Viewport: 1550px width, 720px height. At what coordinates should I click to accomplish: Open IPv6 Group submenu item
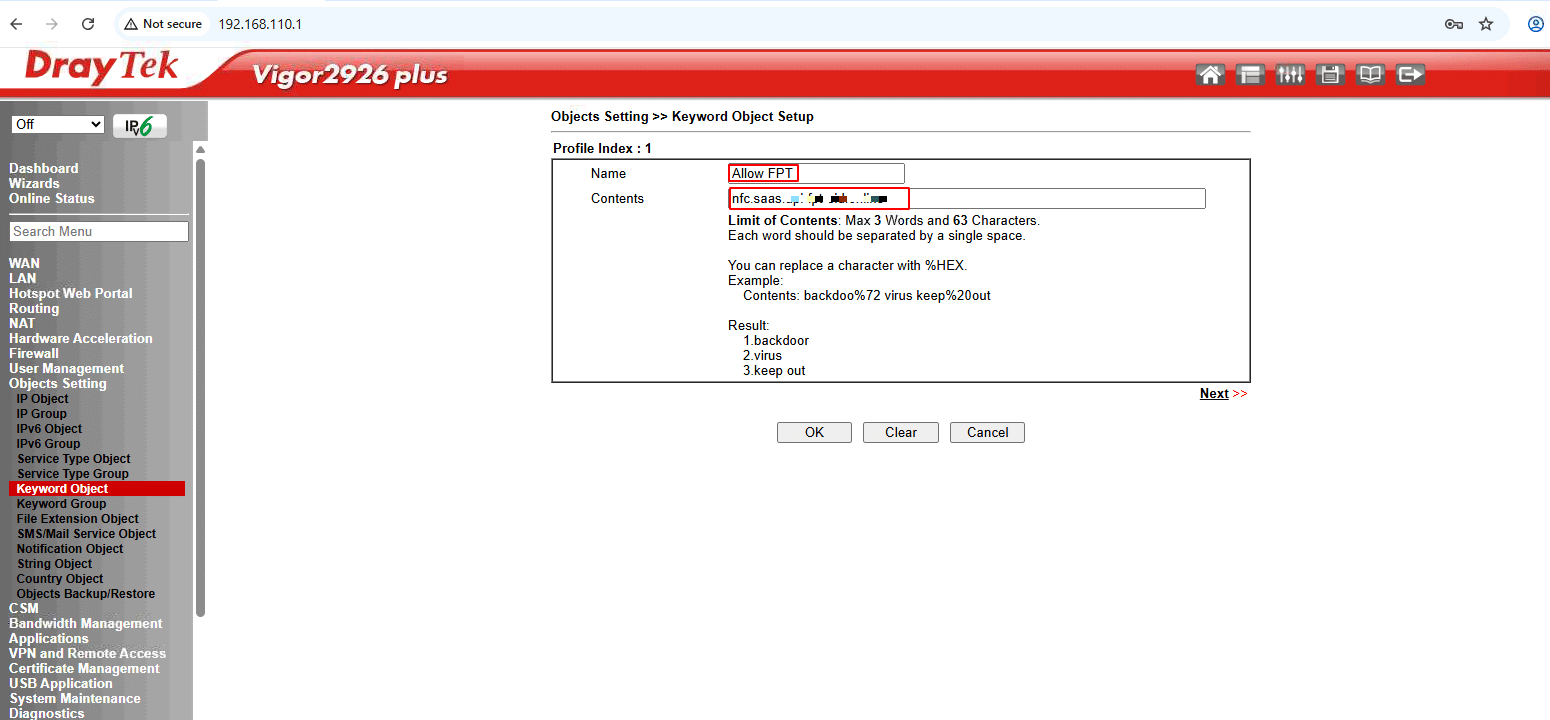[48, 443]
